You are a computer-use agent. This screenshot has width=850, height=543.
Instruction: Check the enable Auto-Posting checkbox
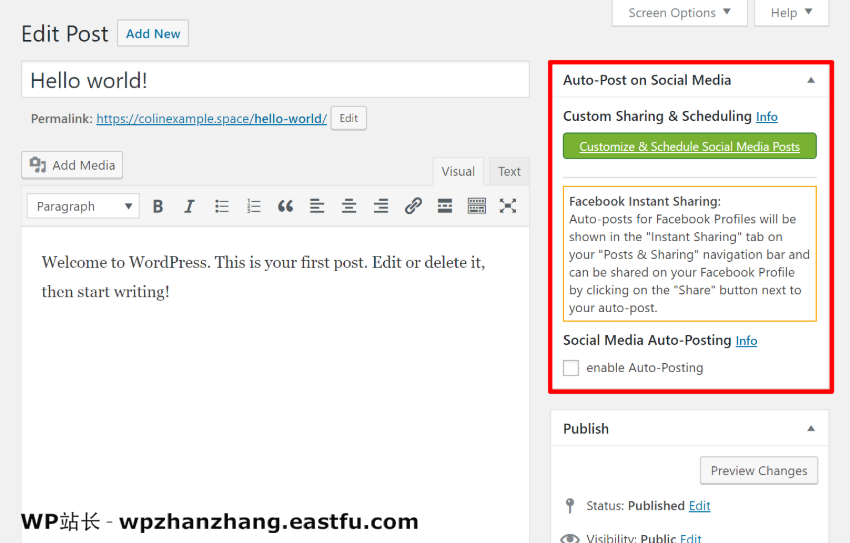(571, 368)
